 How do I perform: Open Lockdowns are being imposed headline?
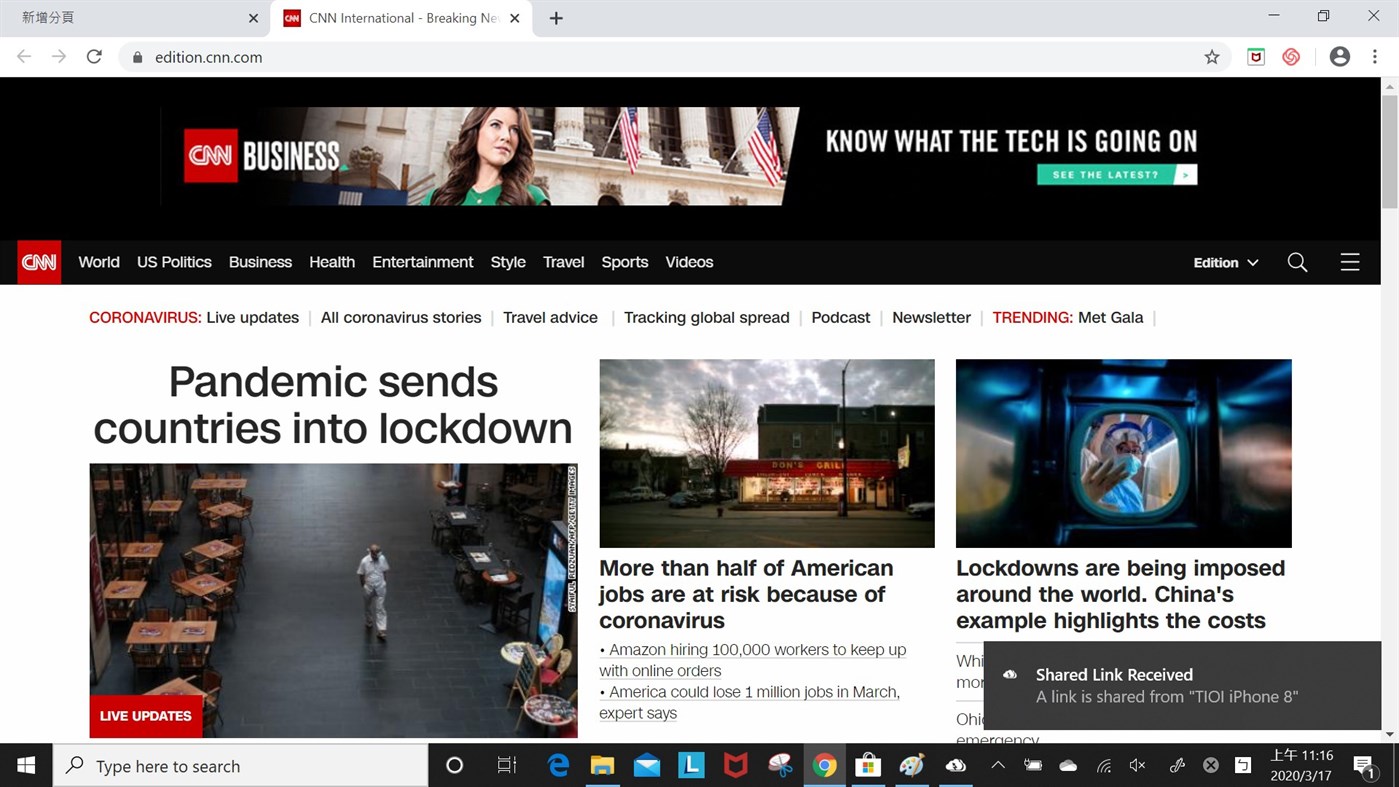coord(1120,594)
